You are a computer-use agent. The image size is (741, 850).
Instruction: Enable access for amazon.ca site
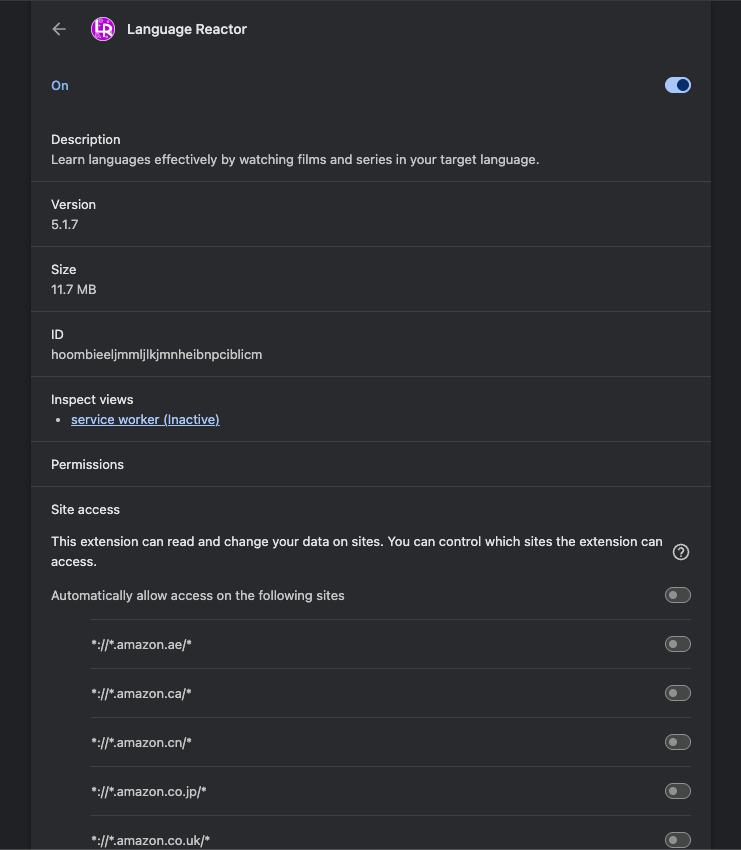tap(677, 693)
